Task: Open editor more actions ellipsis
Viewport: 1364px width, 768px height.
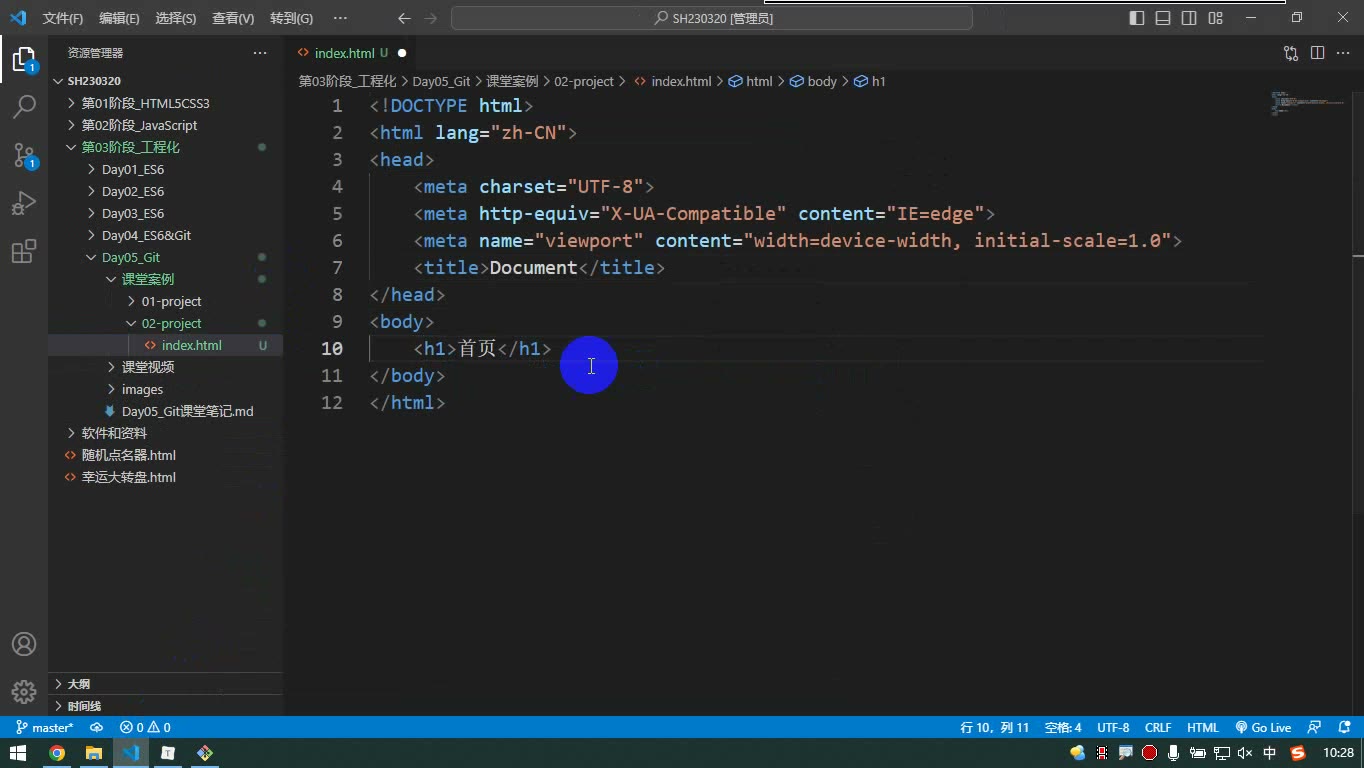Action: coord(1343,53)
